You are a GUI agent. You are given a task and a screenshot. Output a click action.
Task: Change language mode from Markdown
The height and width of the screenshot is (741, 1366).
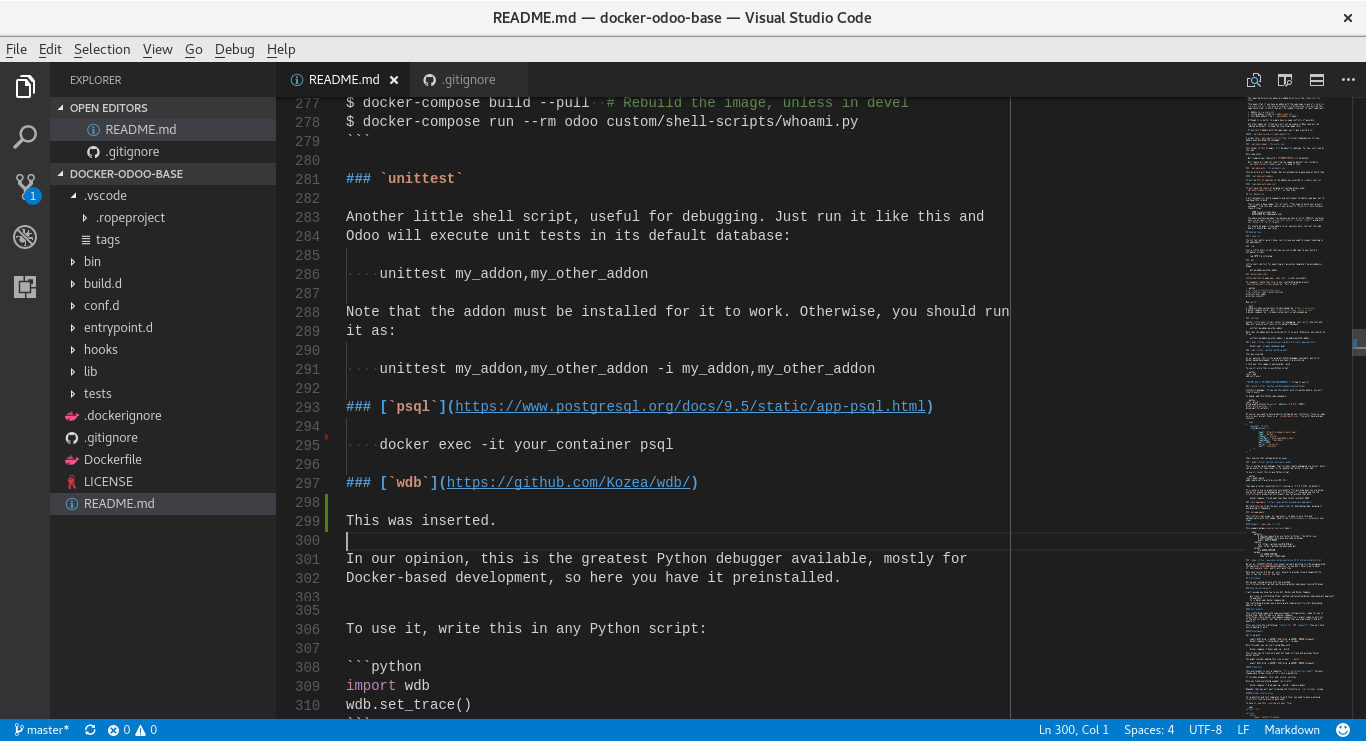point(1292,730)
